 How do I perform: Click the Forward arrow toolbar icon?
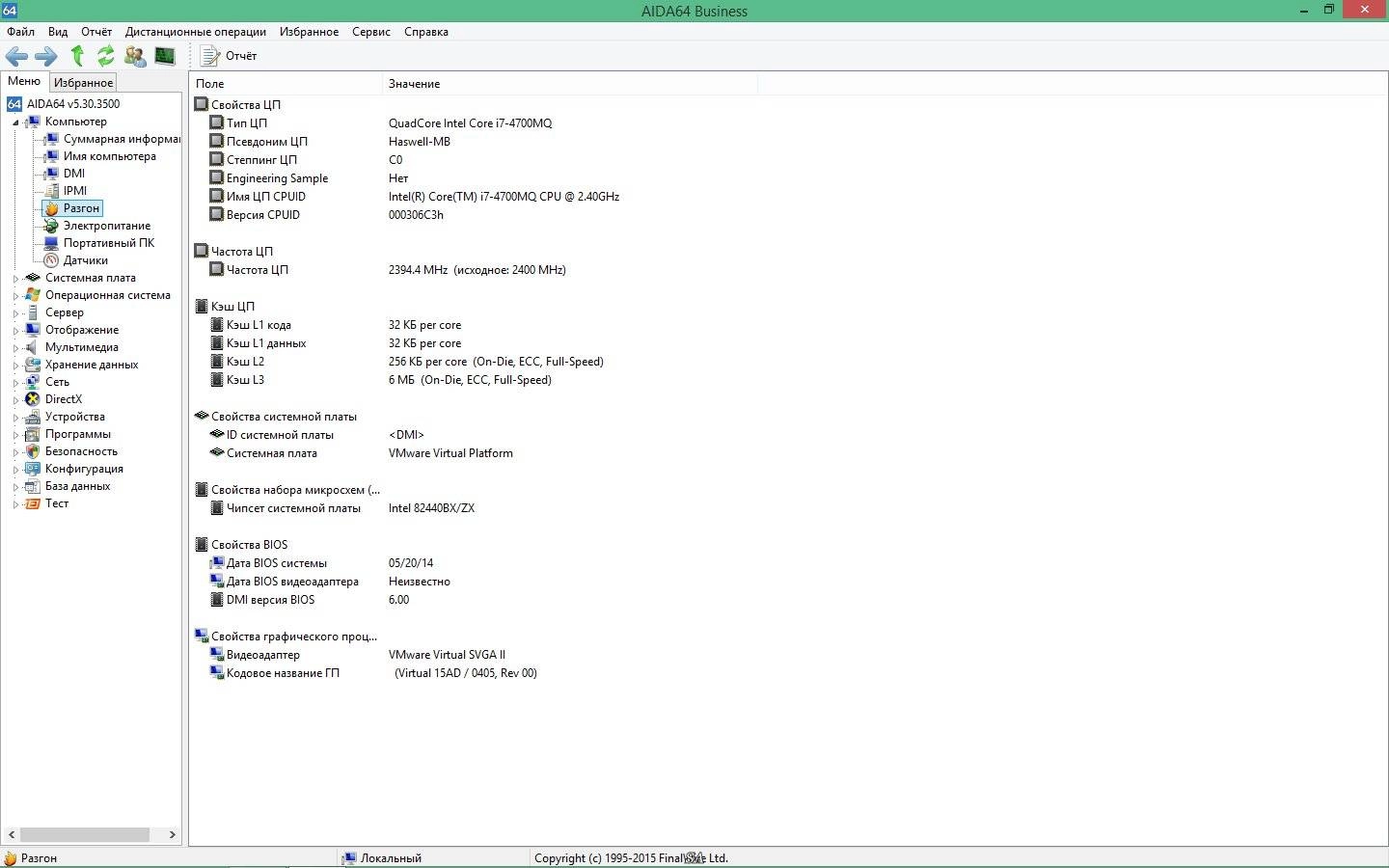pos(46,56)
